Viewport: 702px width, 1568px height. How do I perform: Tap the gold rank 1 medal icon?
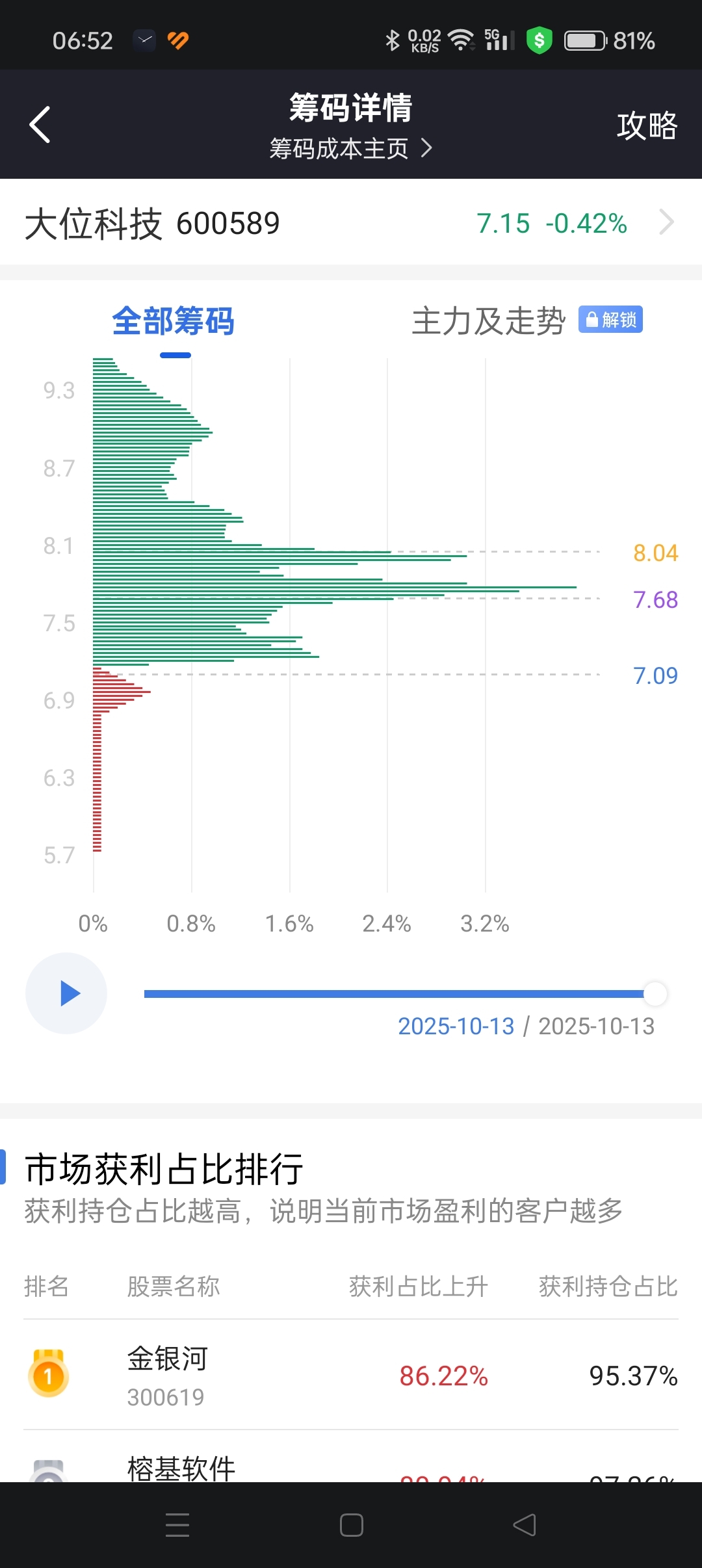coord(48,1373)
